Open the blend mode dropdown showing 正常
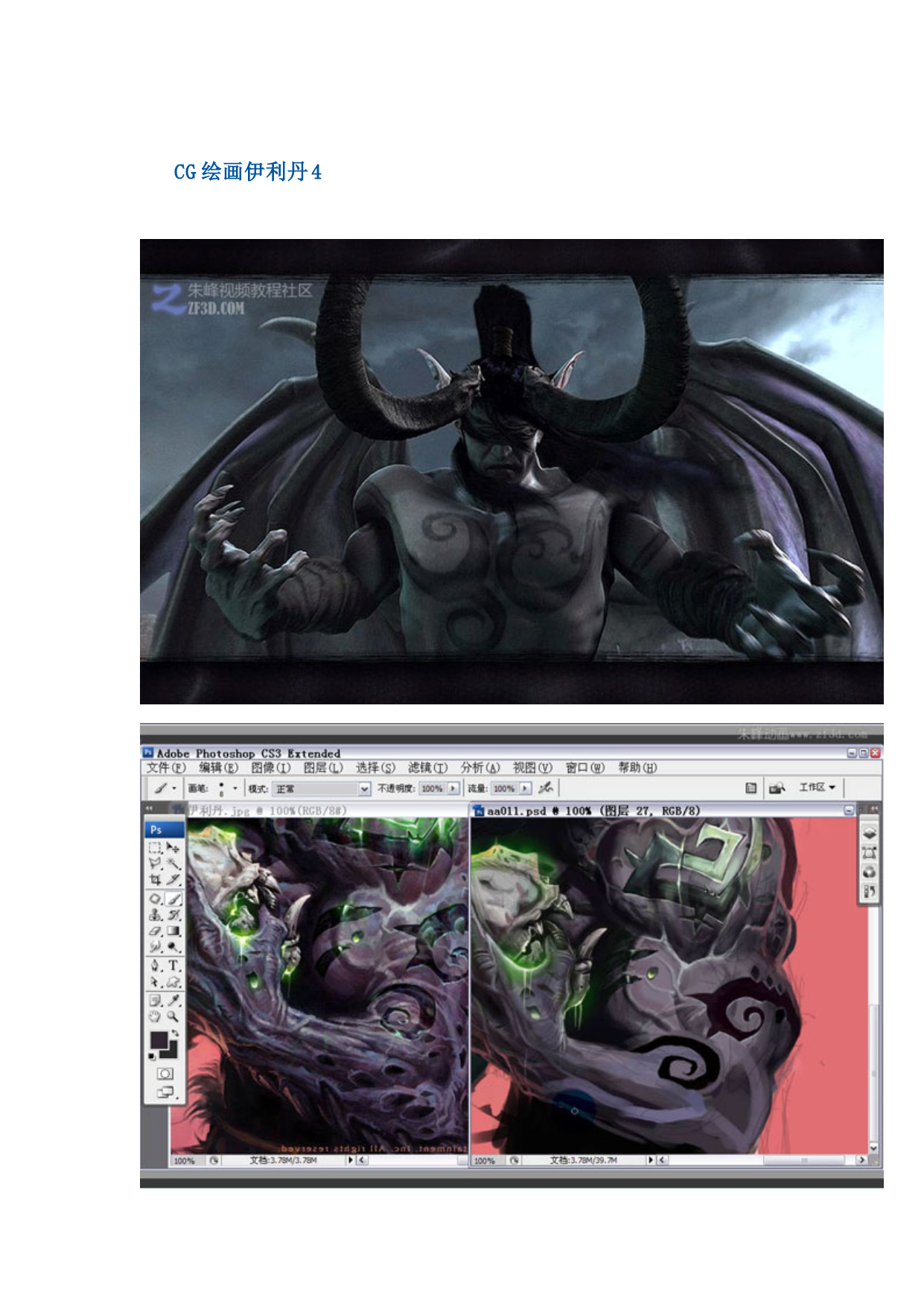Viewport: 924px width, 1306px height. (322, 789)
